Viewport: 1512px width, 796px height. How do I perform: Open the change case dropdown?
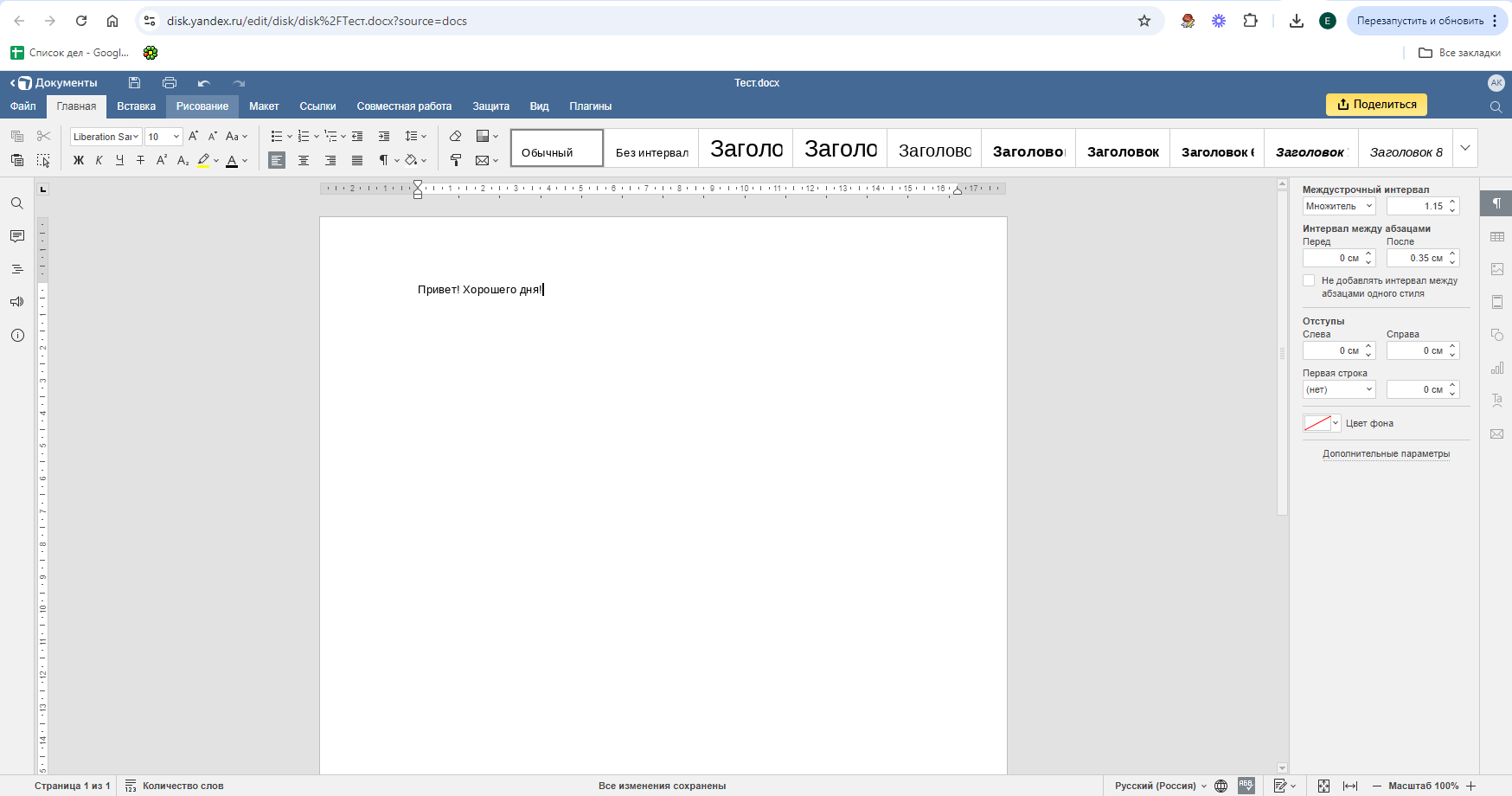[x=236, y=136]
